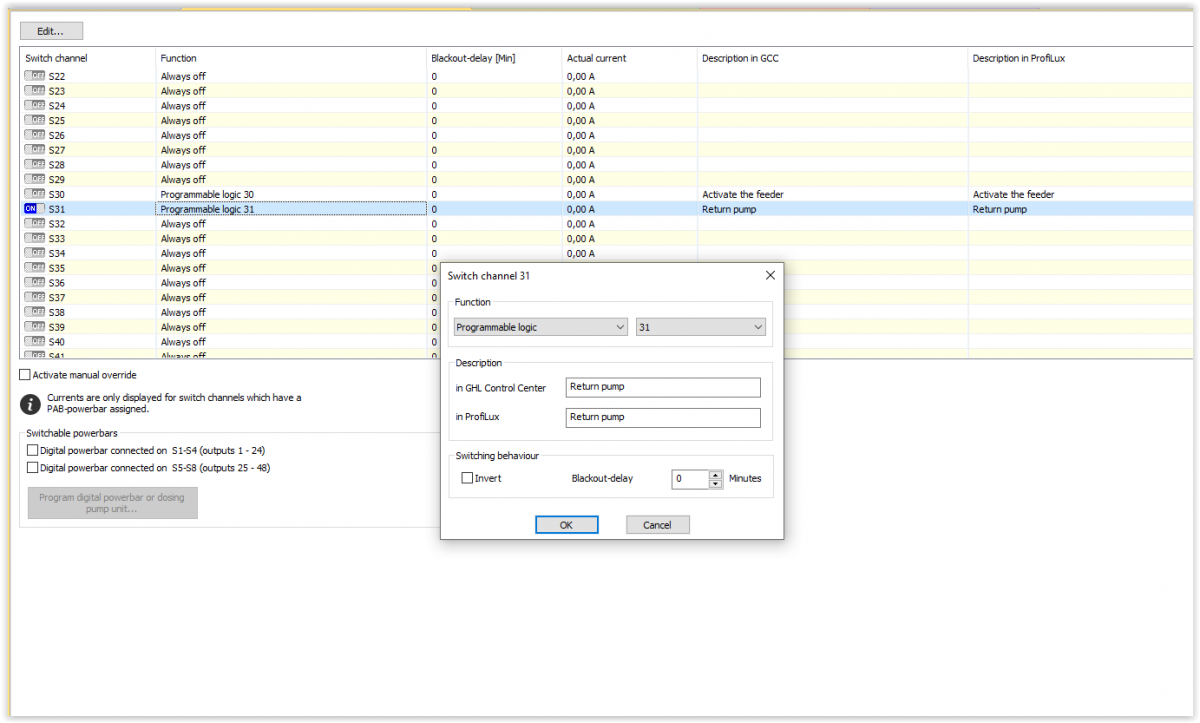The image size is (1200, 723).
Task: Click the 'in ProfiLux' description field
Action: click(663, 417)
